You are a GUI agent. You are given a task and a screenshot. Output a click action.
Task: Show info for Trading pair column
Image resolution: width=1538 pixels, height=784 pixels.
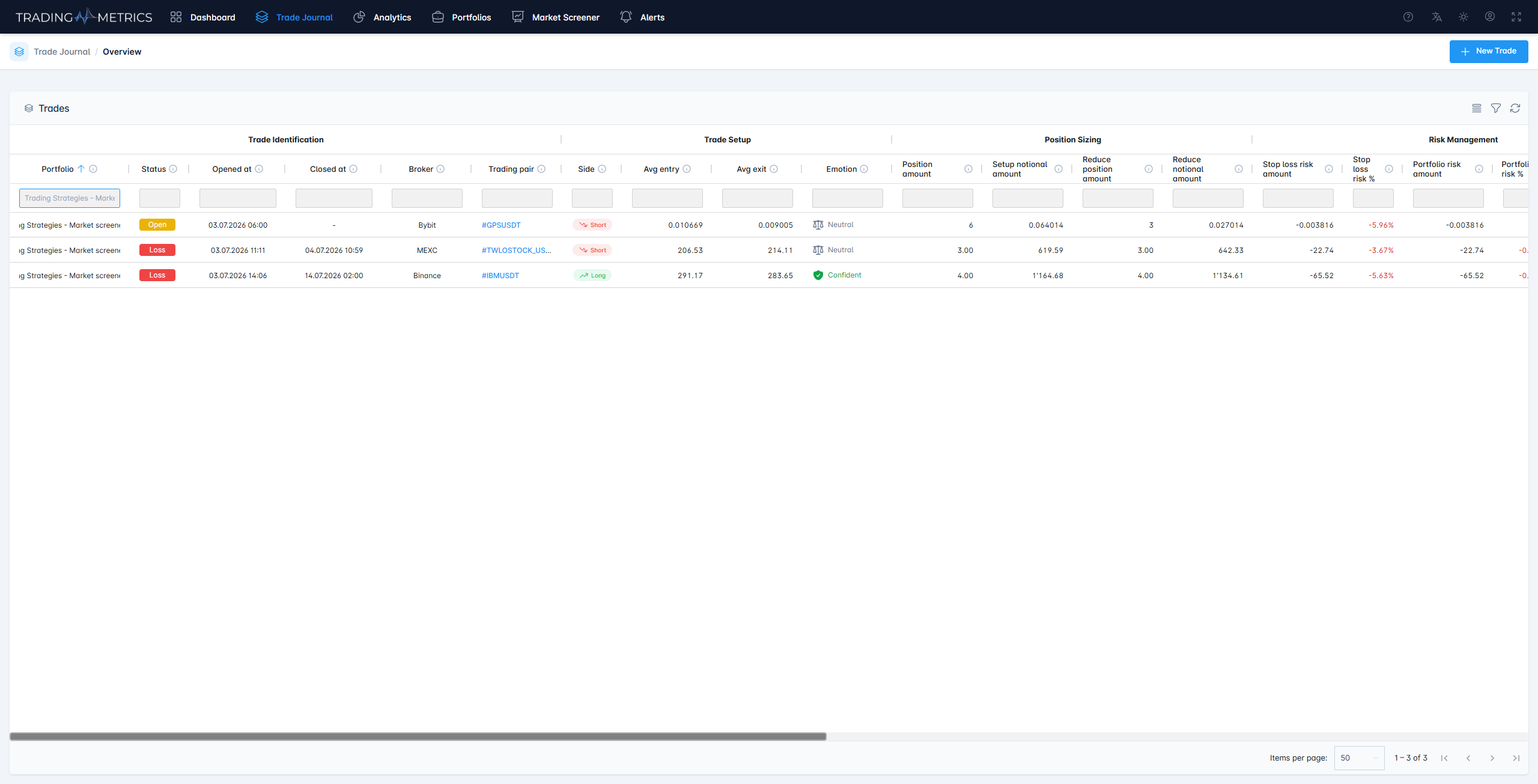click(x=541, y=169)
